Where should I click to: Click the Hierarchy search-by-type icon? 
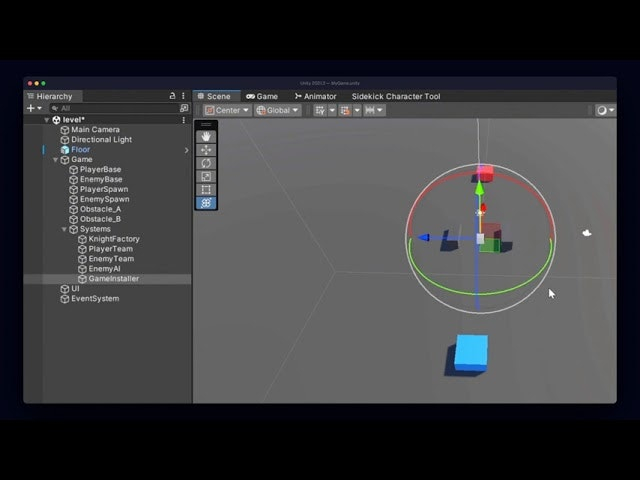[x=184, y=108]
